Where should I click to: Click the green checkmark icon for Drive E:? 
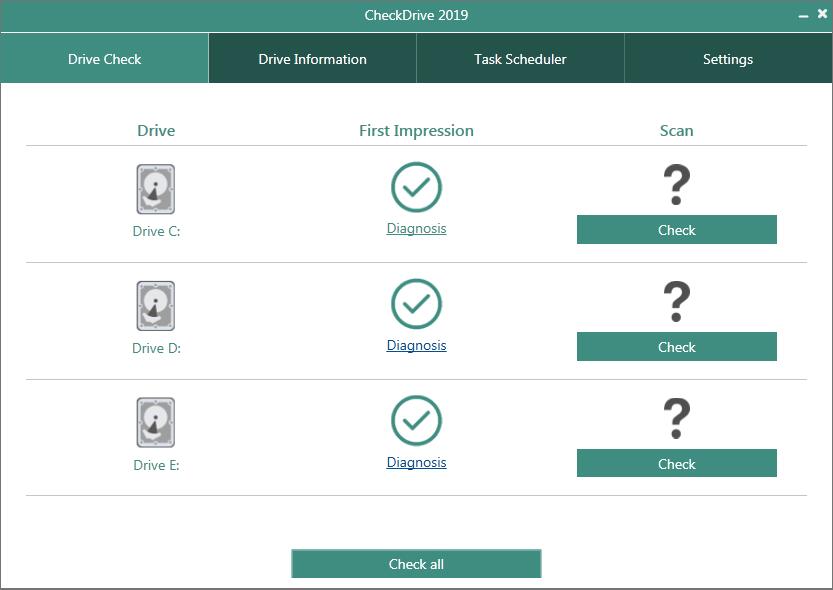coord(416,421)
